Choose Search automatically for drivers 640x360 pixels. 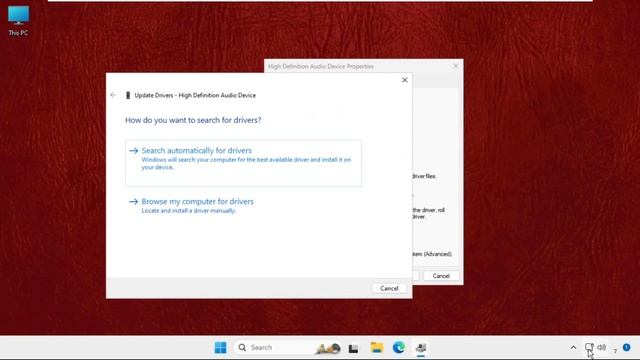pos(243,163)
